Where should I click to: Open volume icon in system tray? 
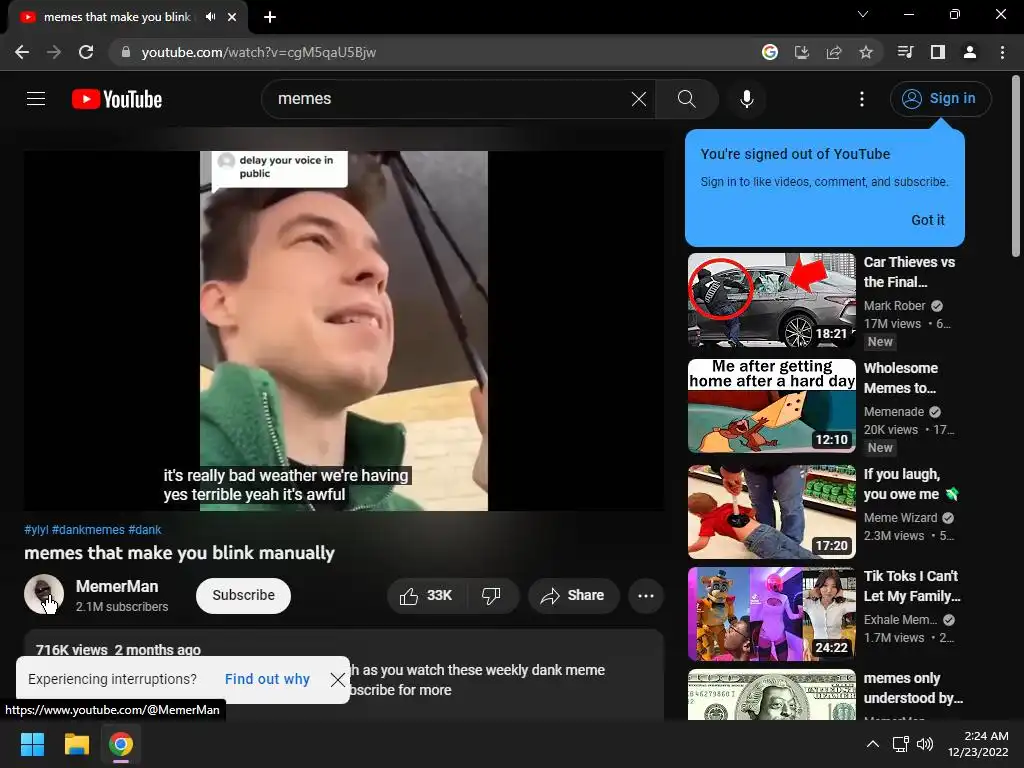click(925, 744)
